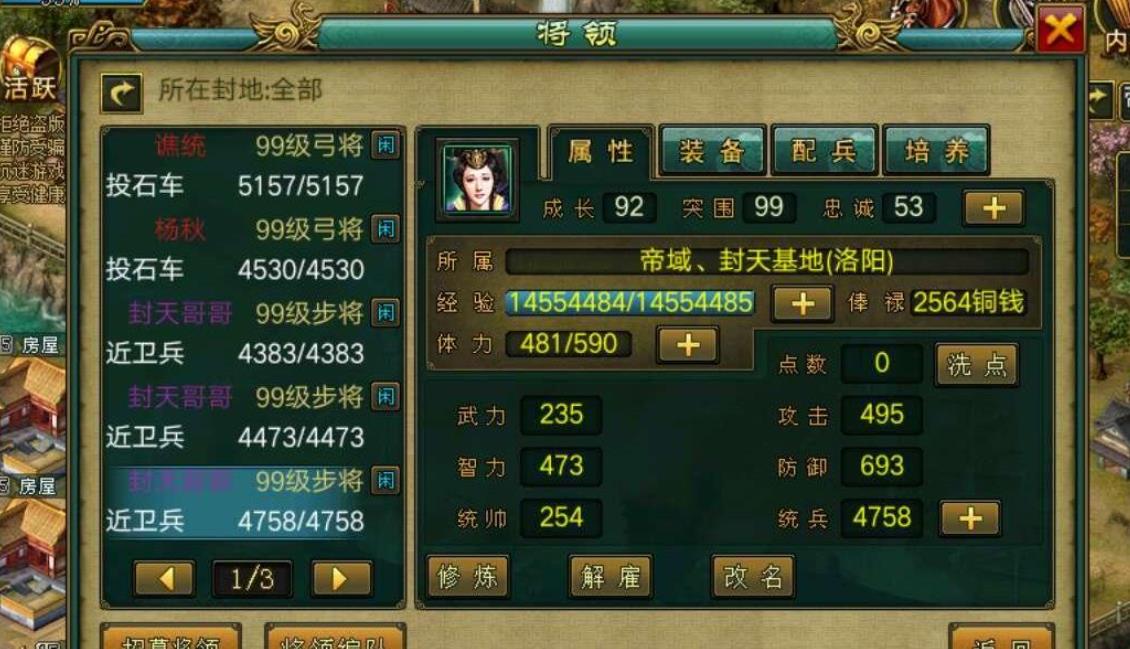Click the 解雇 button

[x=610, y=576]
